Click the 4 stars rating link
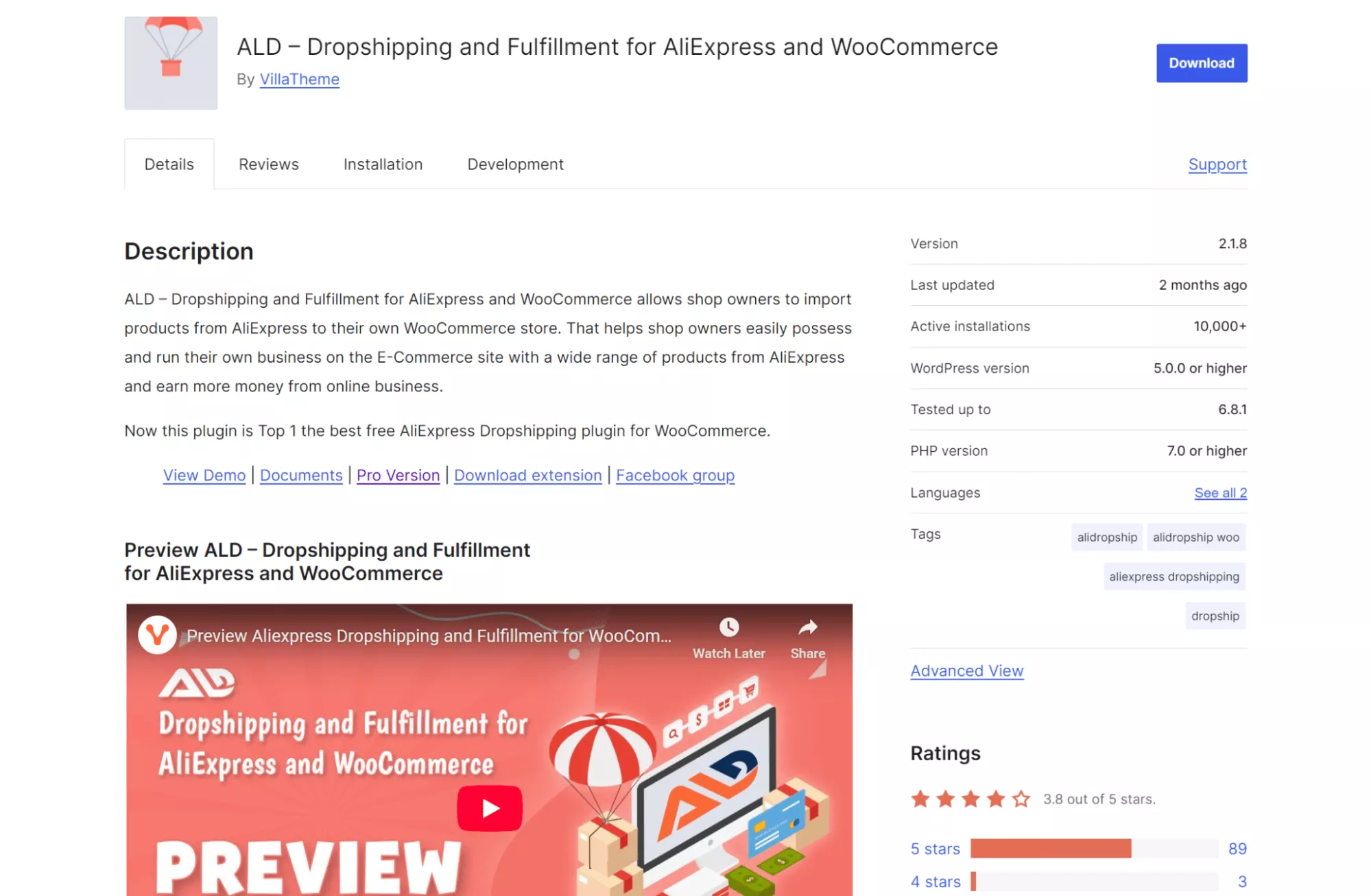The height and width of the screenshot is (896, 1371). 935,882
